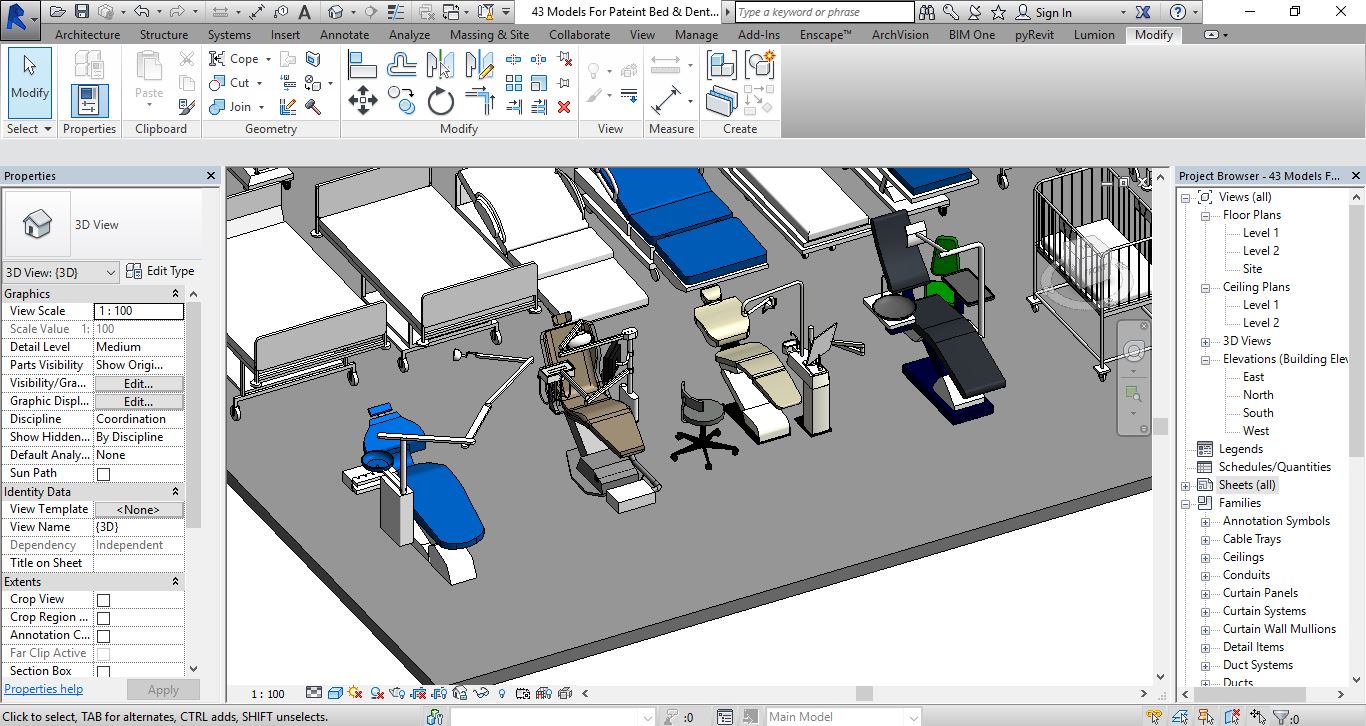The image size is (1366, 726).
Task: Click the horizontal scrollbar of the 3D view
Action: (864, 693)
